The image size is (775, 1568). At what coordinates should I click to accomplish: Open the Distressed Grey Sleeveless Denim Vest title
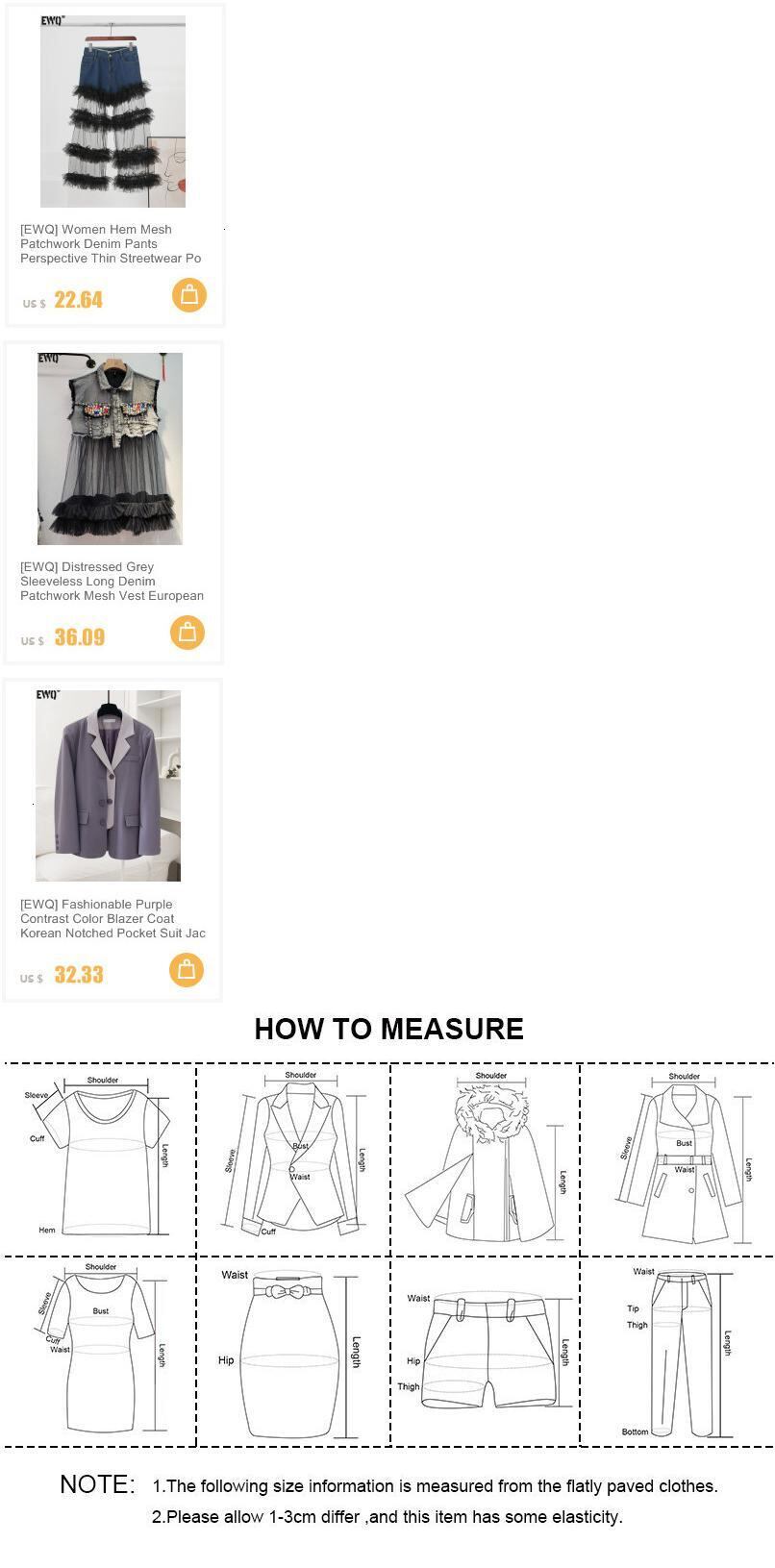click(x=112, y=582)
